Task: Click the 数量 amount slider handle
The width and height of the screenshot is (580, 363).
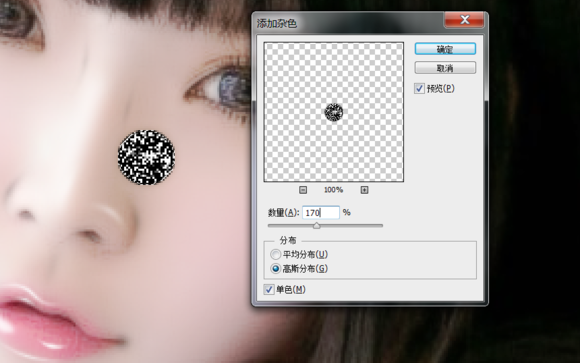Action: [x=316, y=225]
